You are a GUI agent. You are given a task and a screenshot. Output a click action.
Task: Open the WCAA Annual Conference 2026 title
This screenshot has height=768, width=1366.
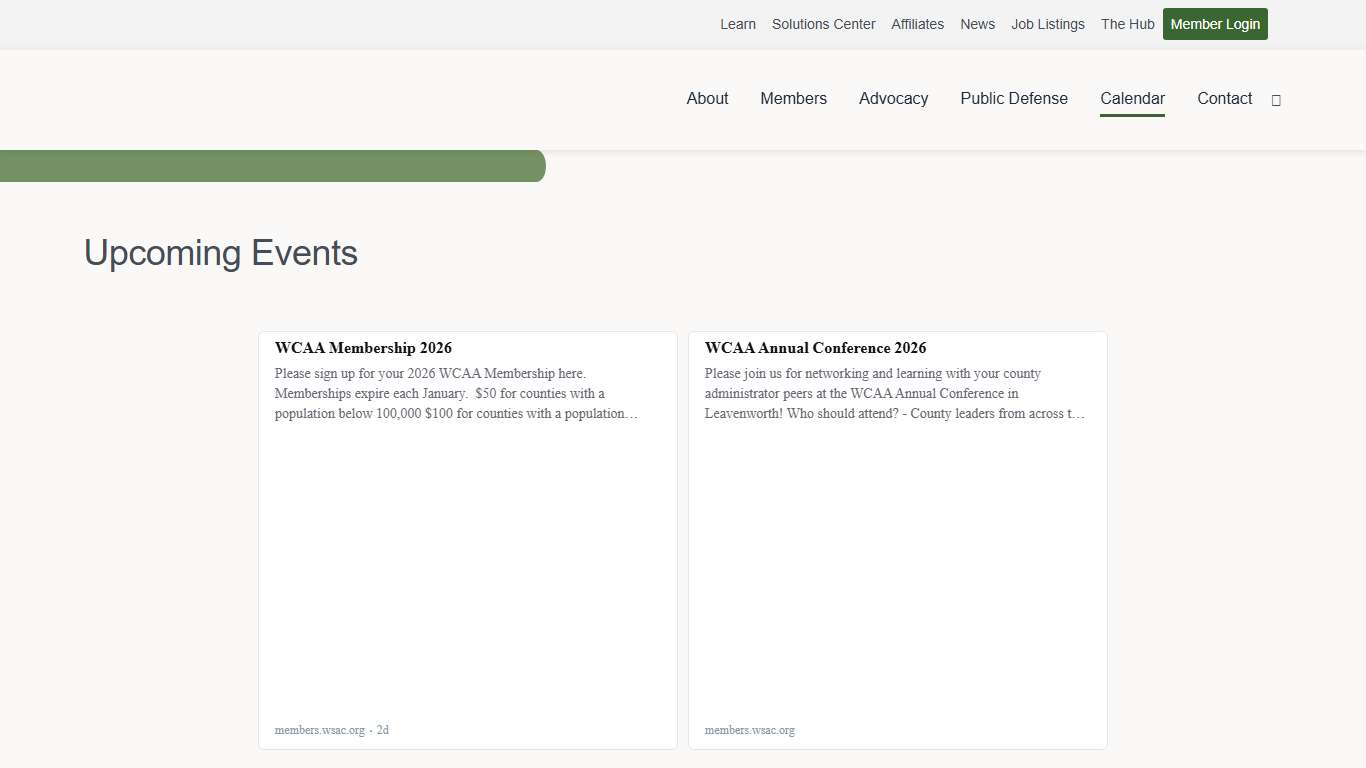pyautogui.click(x=815, y=348)
